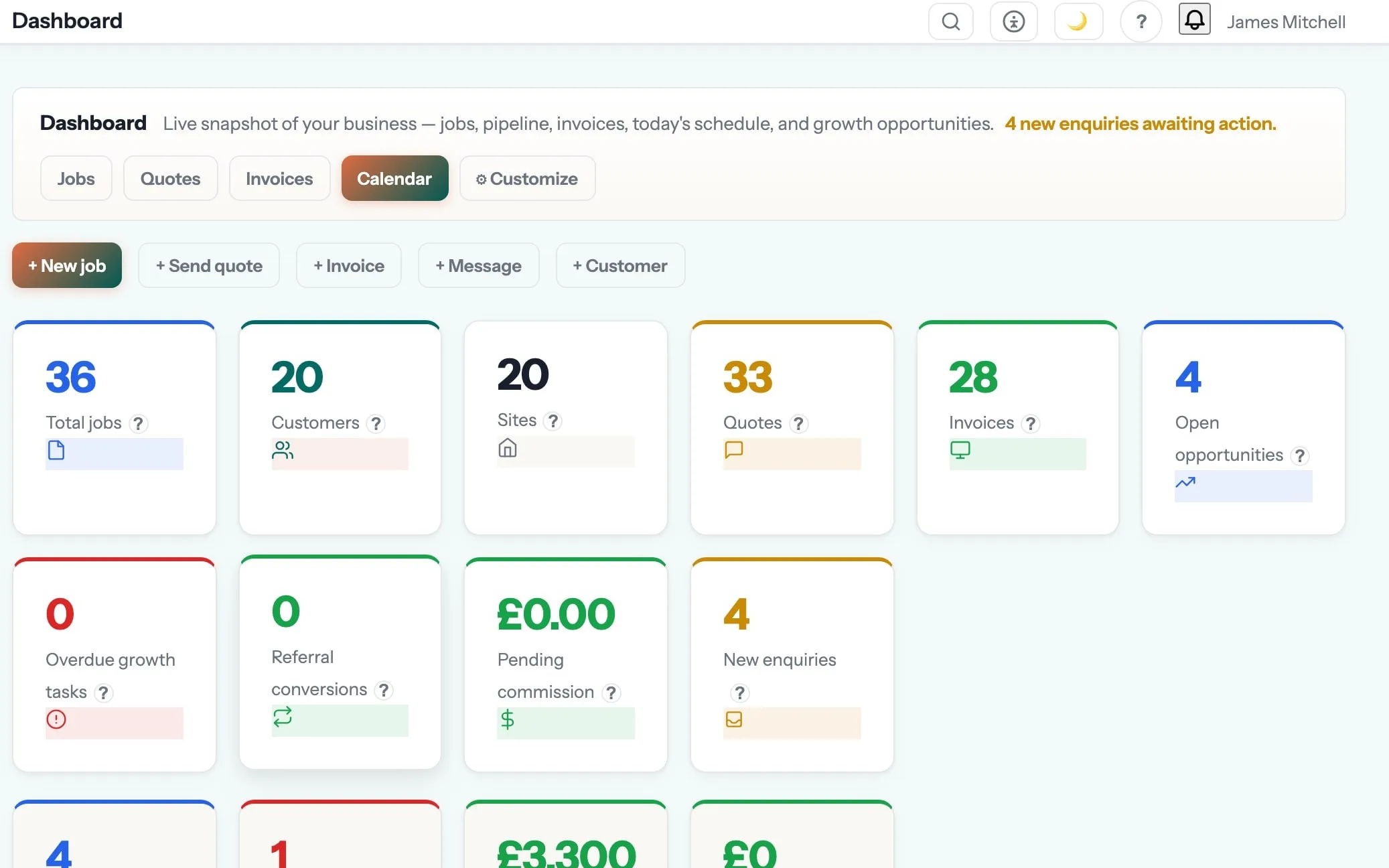Click the Customers help question mark
Viewport: 1389px width, 868px height.
[x=376, y=423]
